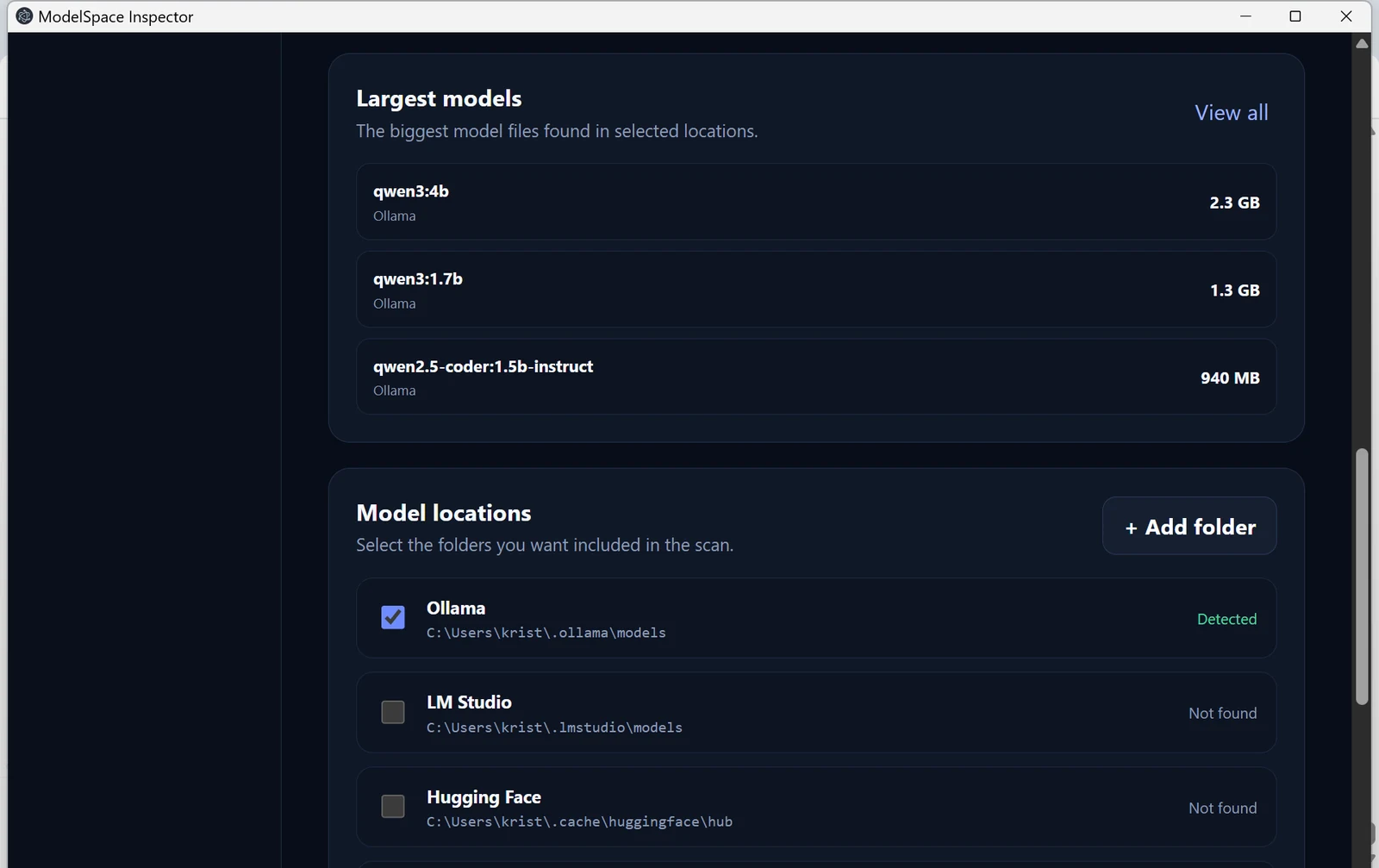The width and height of the screenshot is (1379, 868).
Task: Click the Ollama path C:\Users\krist\.ollama\models
Action: (x=546, y=633)
